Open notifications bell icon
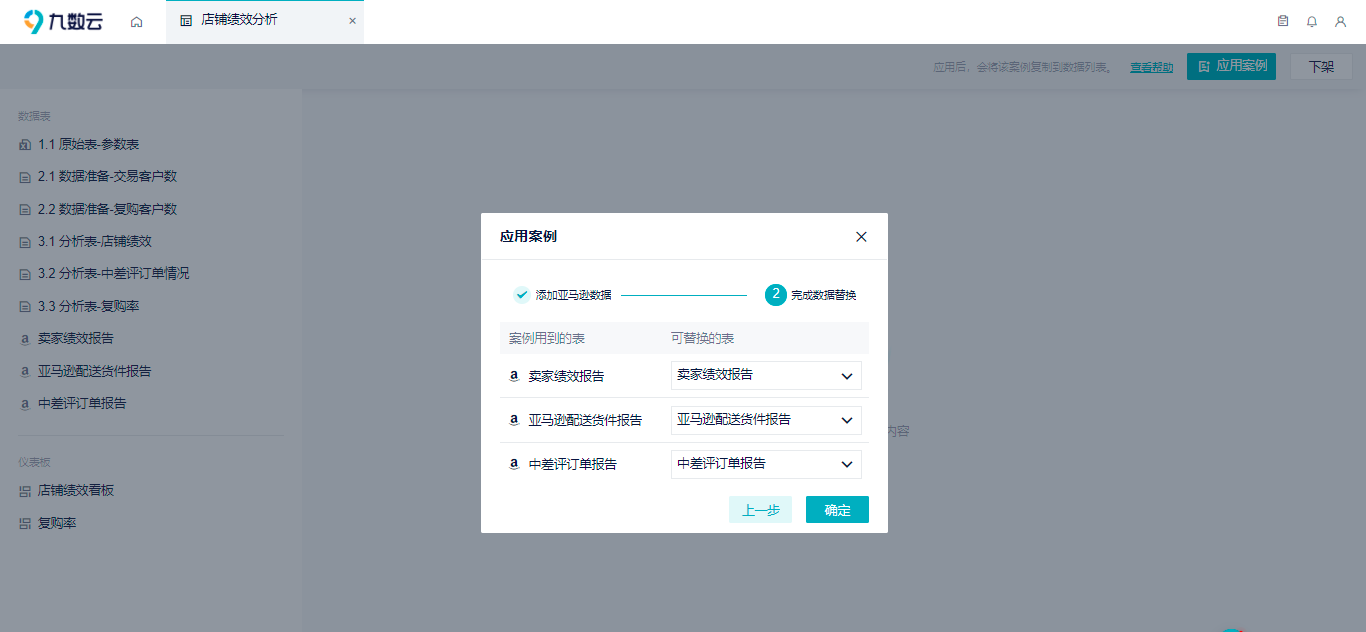This screenshot has width=1366, height=632. tap(1312, 21)
